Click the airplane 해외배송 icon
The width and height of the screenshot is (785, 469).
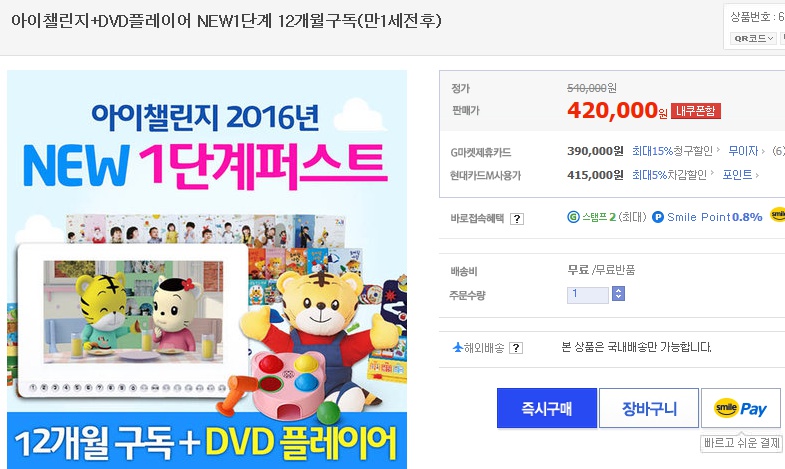click(x=457, y=347)
